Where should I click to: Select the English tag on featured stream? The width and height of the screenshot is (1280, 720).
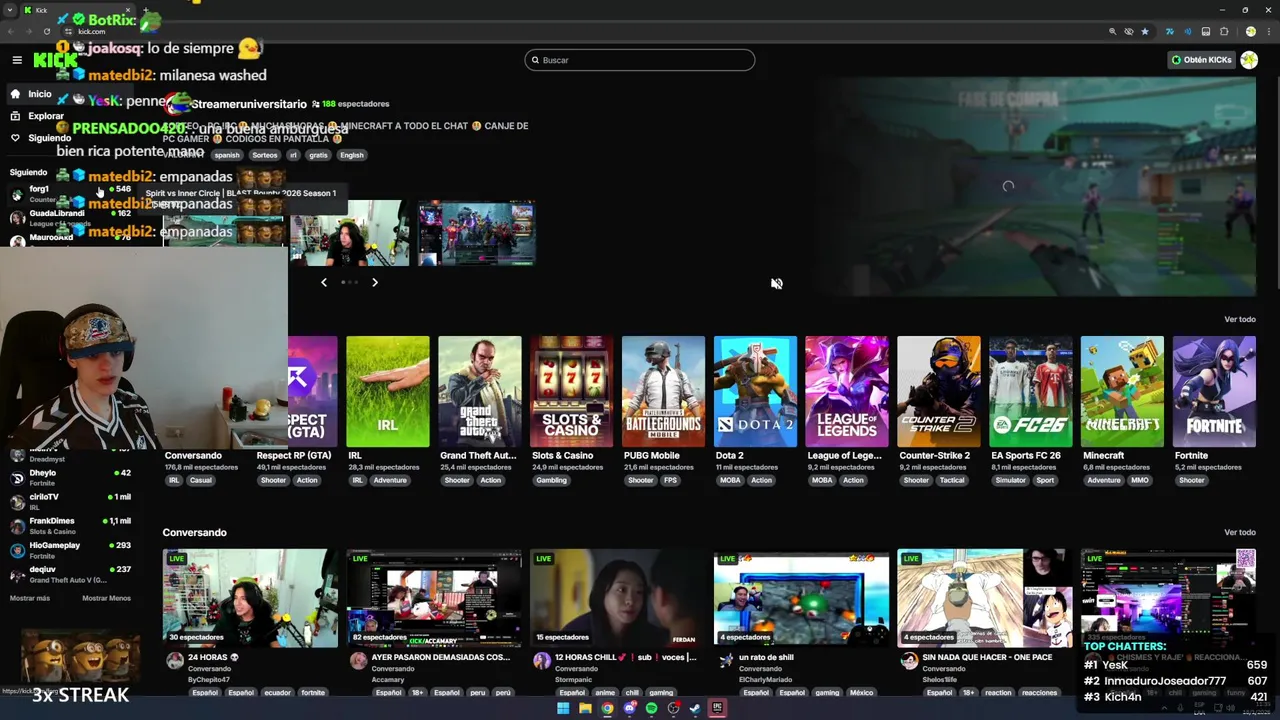pos(352,155)
